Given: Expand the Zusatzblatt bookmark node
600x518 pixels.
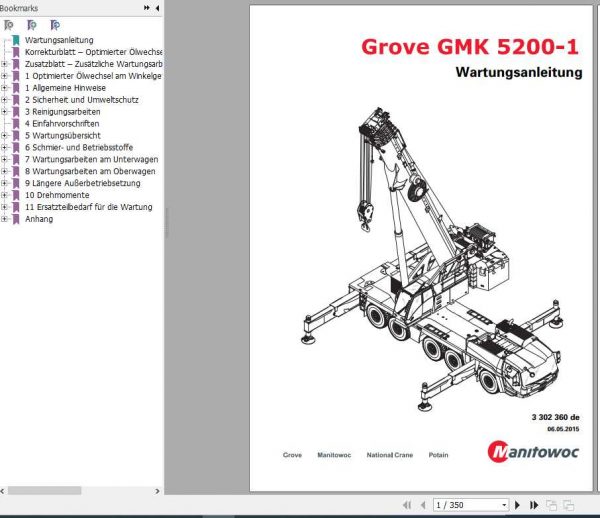Looking at the screenshot, I should click(4, 64).
